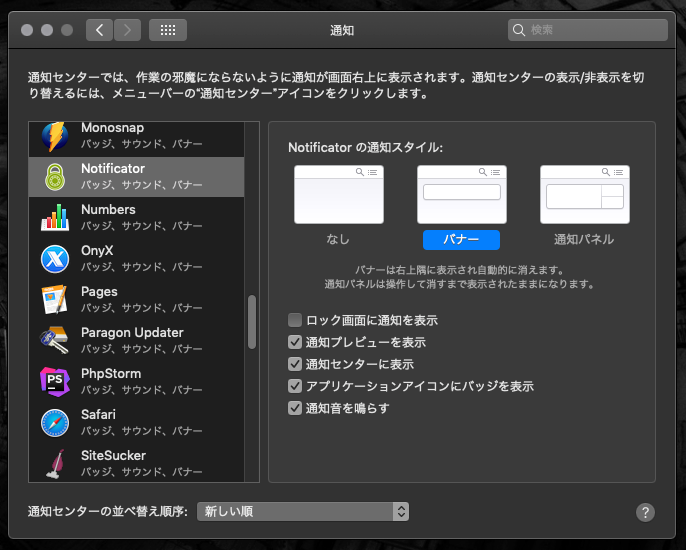
Task: Click the 通知センターの並べ替え順序 label
Action: click(108, 511)
